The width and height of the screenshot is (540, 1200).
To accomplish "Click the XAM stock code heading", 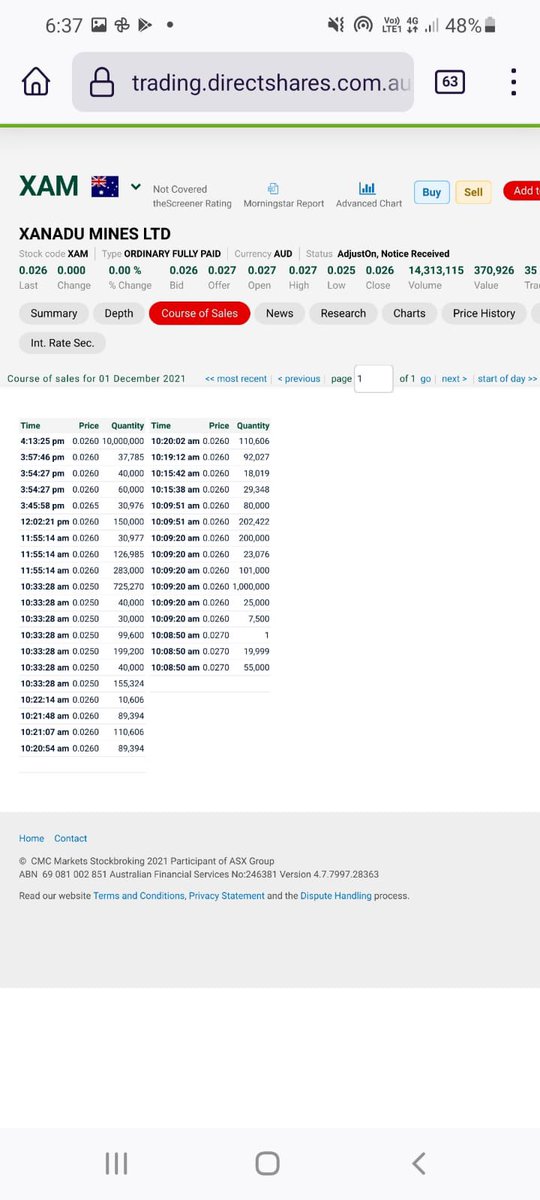I will 49,186.
